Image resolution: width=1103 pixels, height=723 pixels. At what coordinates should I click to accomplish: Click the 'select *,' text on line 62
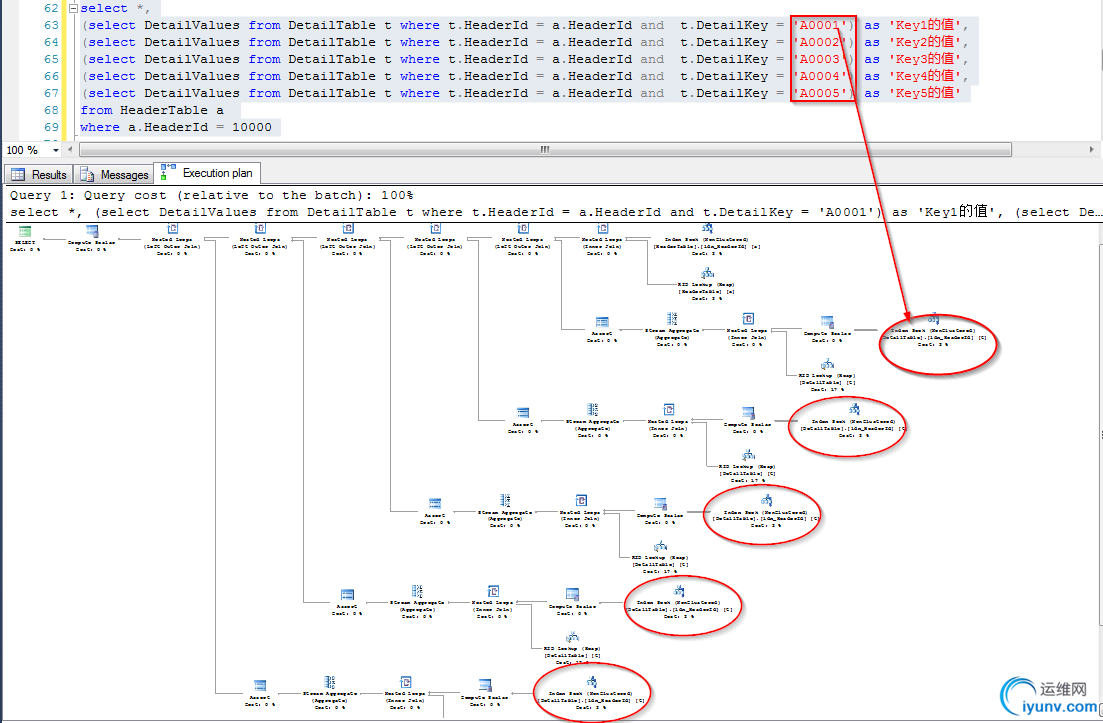(x=115, y=8)
